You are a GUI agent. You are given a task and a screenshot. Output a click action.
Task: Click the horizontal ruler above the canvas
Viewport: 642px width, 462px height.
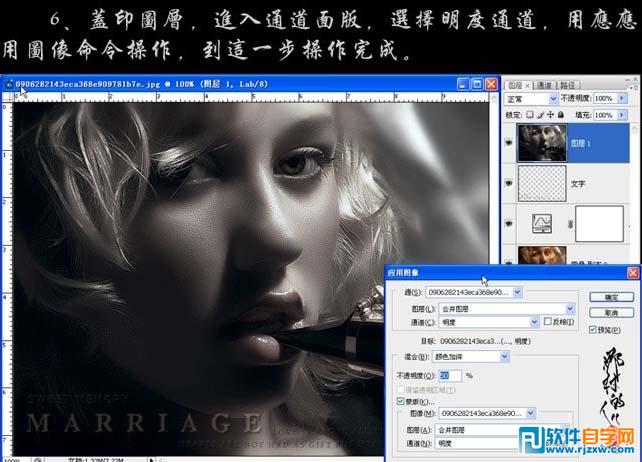click(251, 97)
